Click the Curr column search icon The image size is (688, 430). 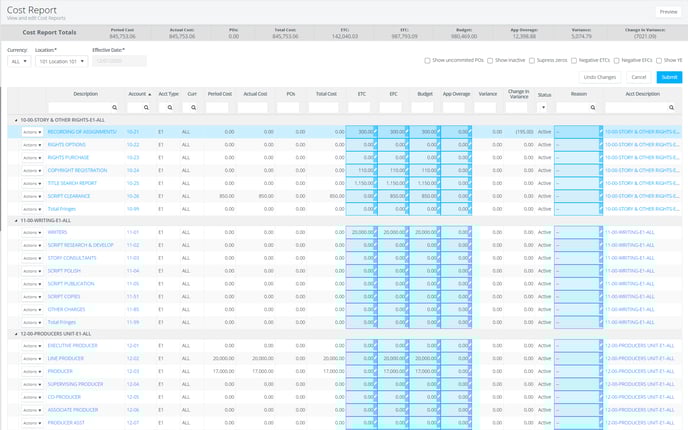click(194, 108)
